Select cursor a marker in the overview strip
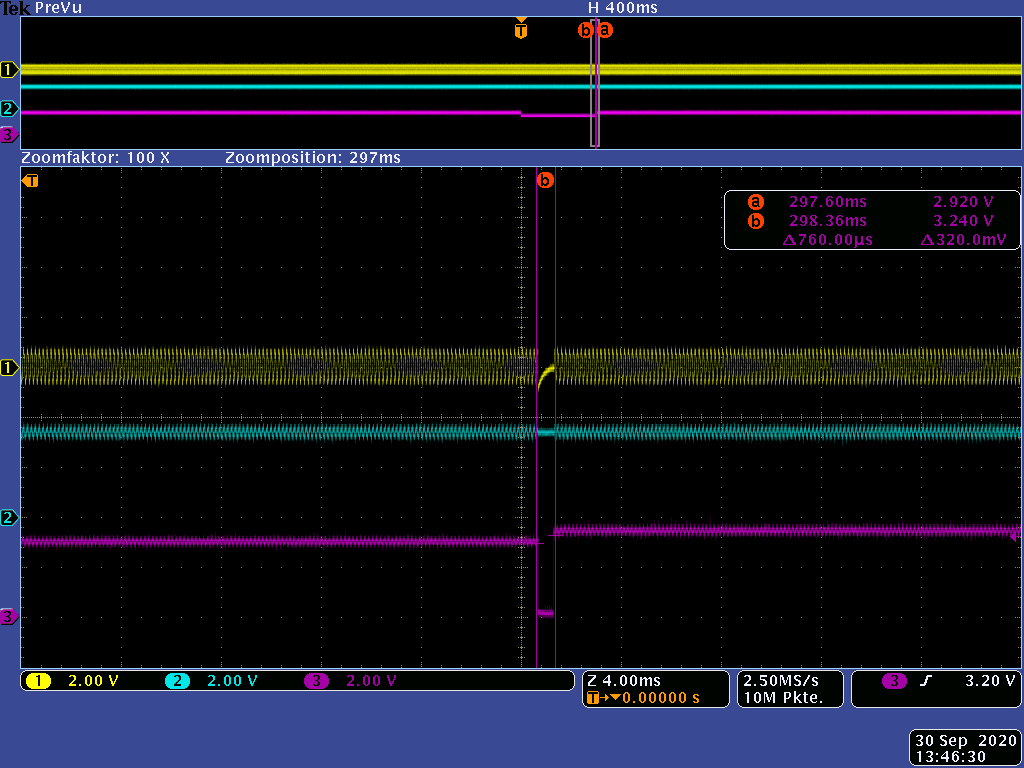The image size is (1024, 768). click(x=605, y=30)
